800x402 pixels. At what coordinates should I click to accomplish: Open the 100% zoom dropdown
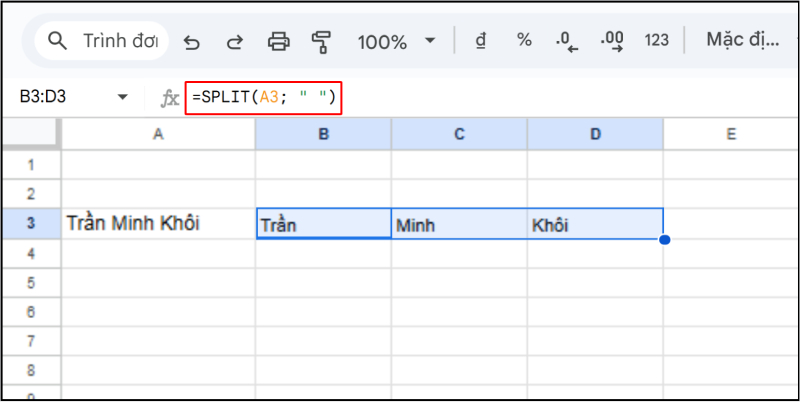[396, 42]
